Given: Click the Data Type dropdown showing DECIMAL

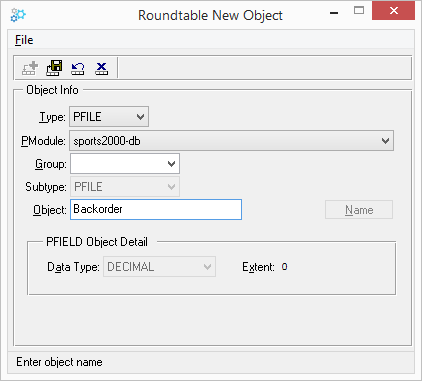Looking at the screenshot, I should [159, 267].
